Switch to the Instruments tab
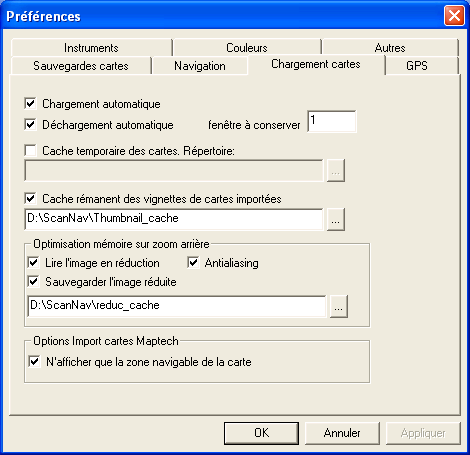Viewport: 470px width, 455px height. click(x=91, y=48)
